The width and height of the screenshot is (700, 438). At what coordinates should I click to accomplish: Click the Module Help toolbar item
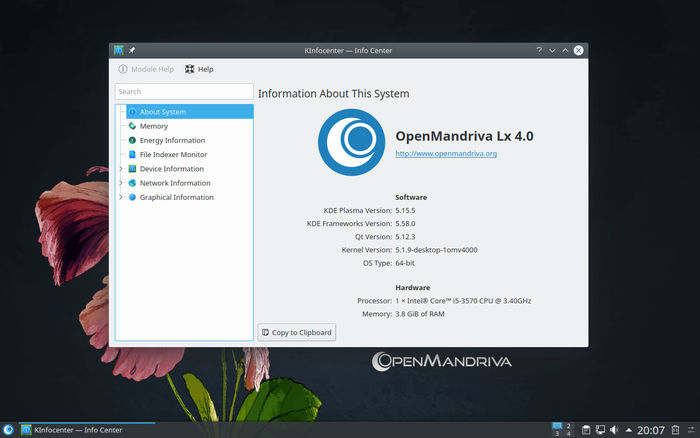146,69
